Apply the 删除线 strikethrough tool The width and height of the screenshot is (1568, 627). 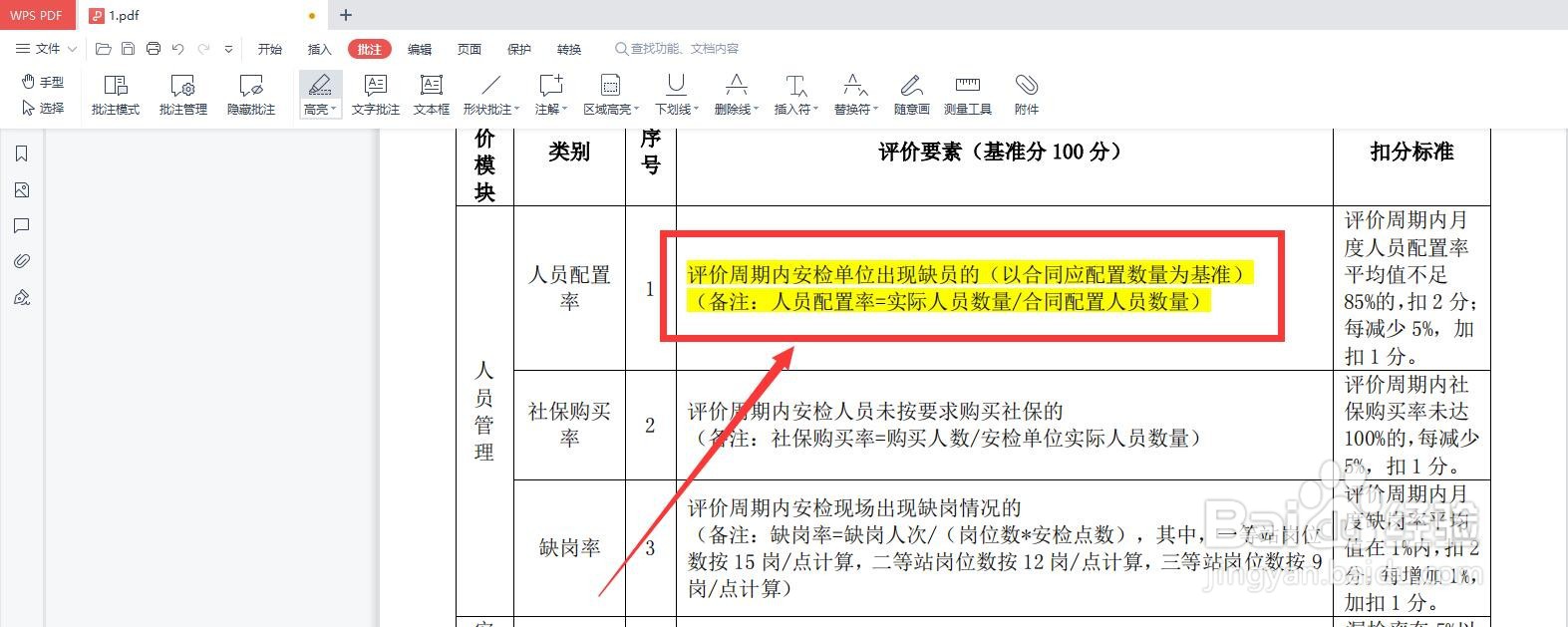coord(737,86)
